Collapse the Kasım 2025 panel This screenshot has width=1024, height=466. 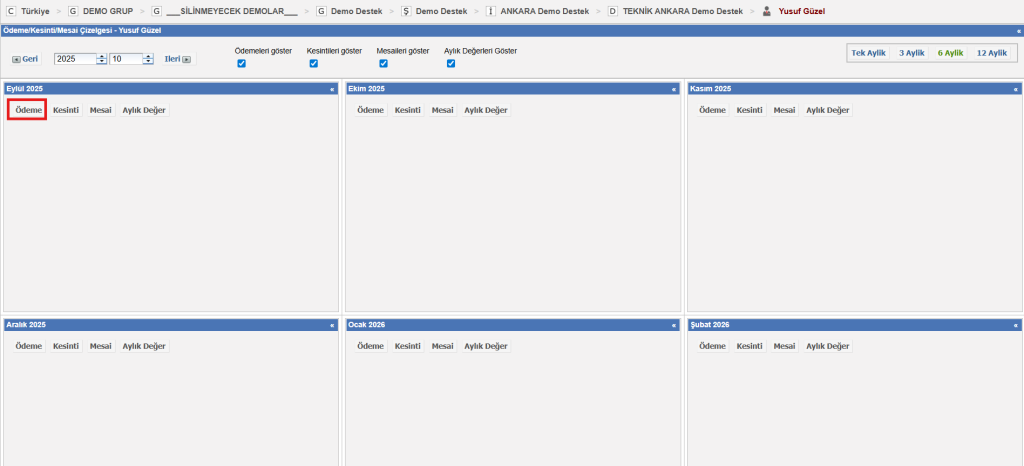tap(1016, 89)
